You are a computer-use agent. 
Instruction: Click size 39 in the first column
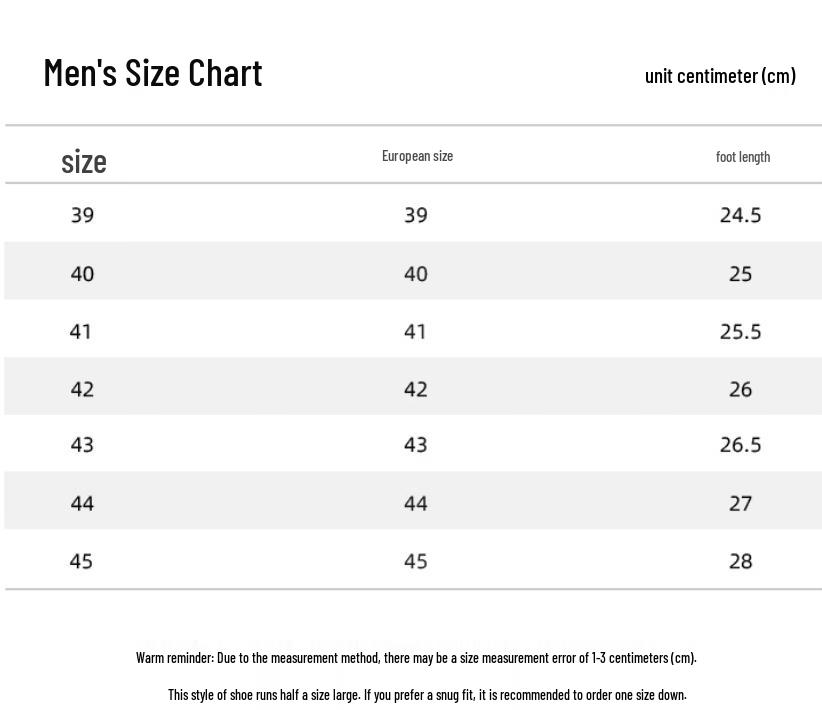click(82, 215)
